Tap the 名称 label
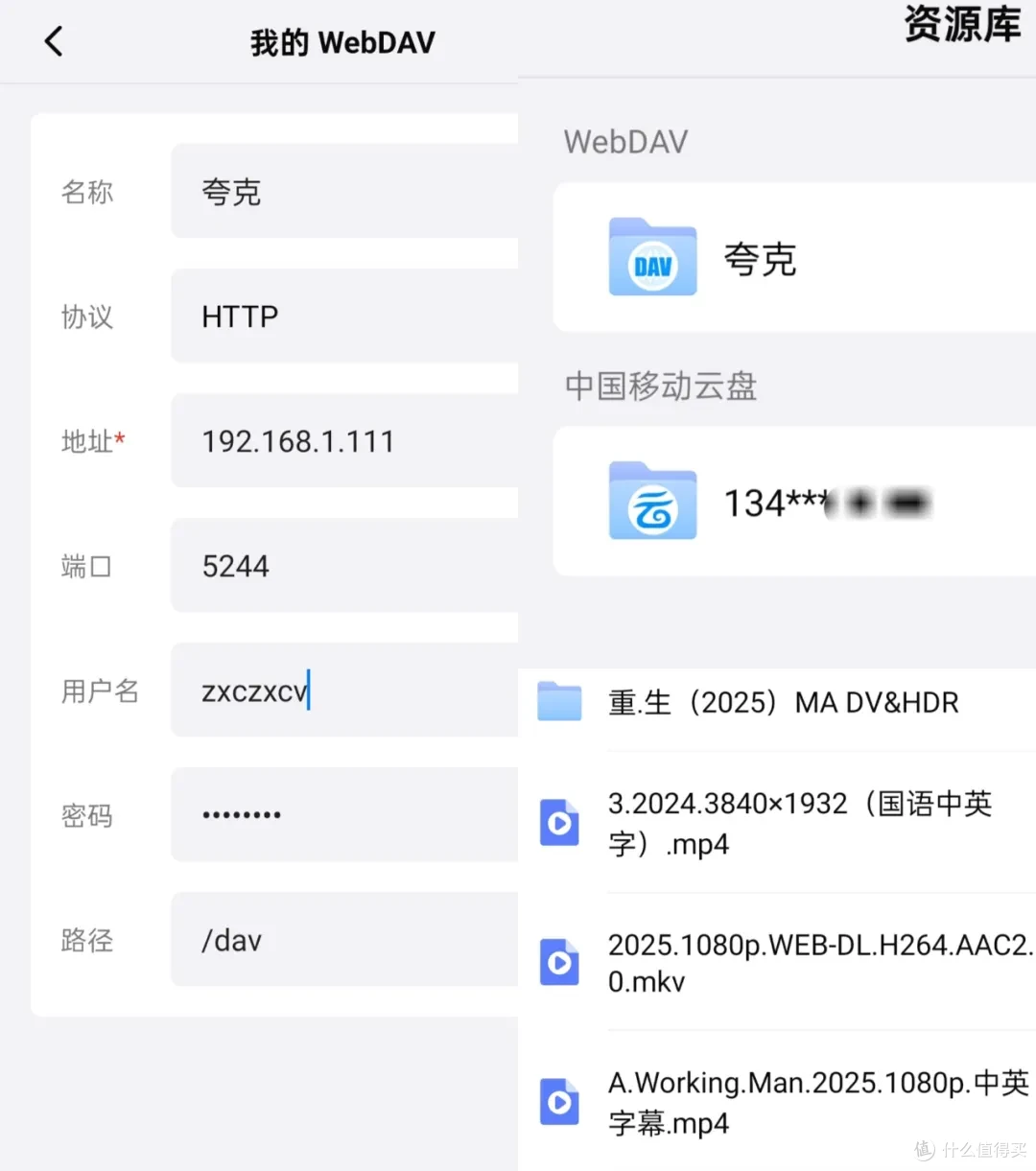Viewport: 1036px width, 1171px height. tap(87, 192)
